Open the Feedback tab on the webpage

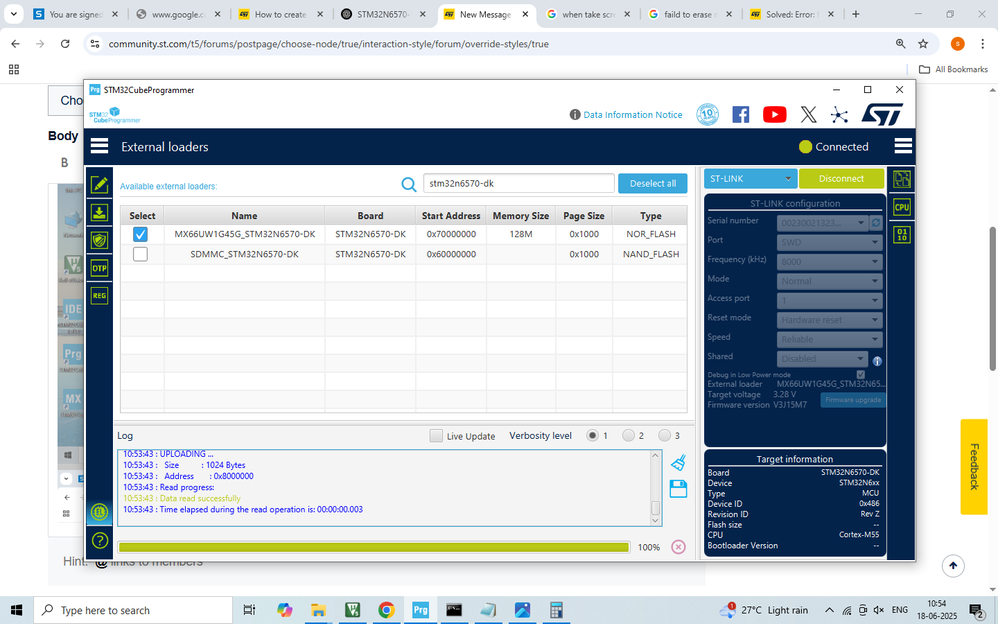click(973, 467)
